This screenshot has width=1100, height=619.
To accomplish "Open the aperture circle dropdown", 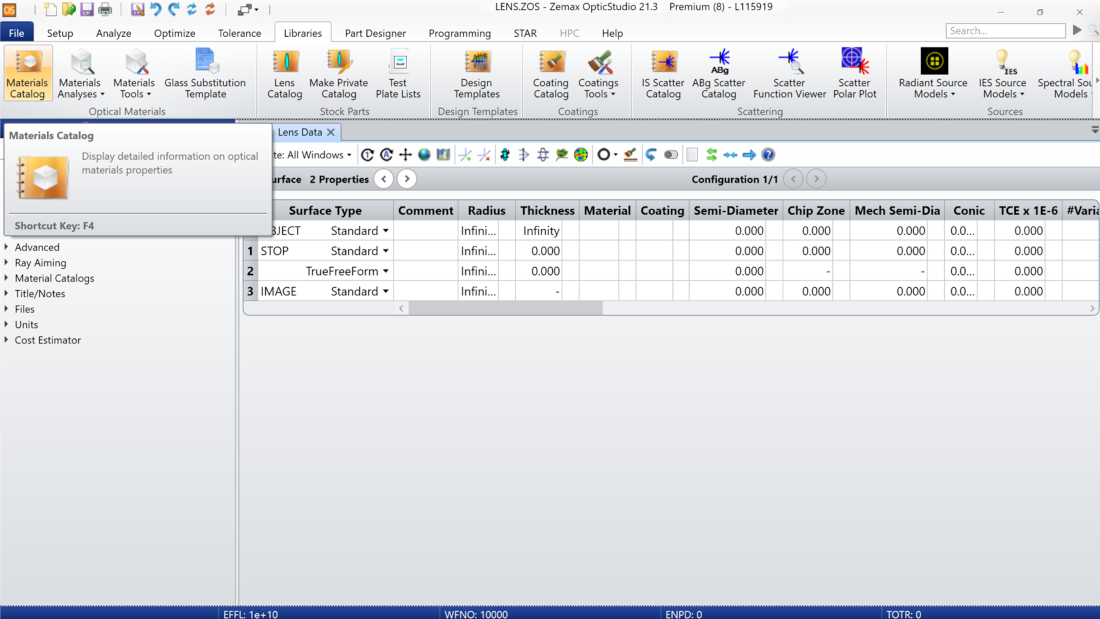I will coord(616,154).
